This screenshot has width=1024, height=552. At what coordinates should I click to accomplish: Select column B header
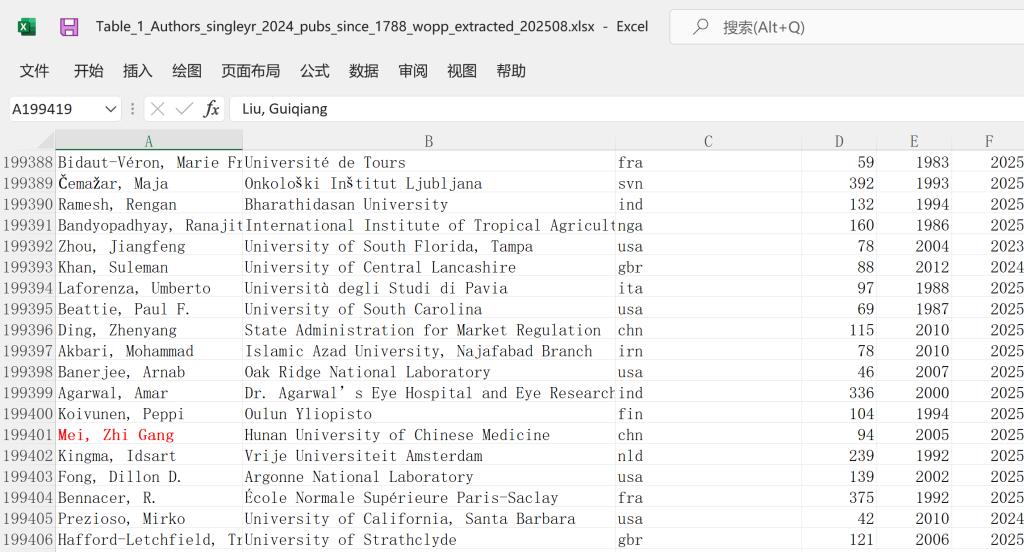pyautogui.click(x=428, y=141)
